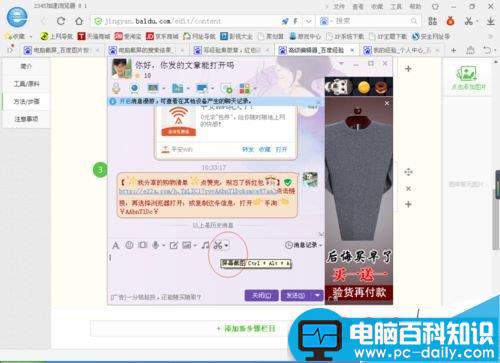Click 添加新步骤栏目 link below chat

(246, 329)
